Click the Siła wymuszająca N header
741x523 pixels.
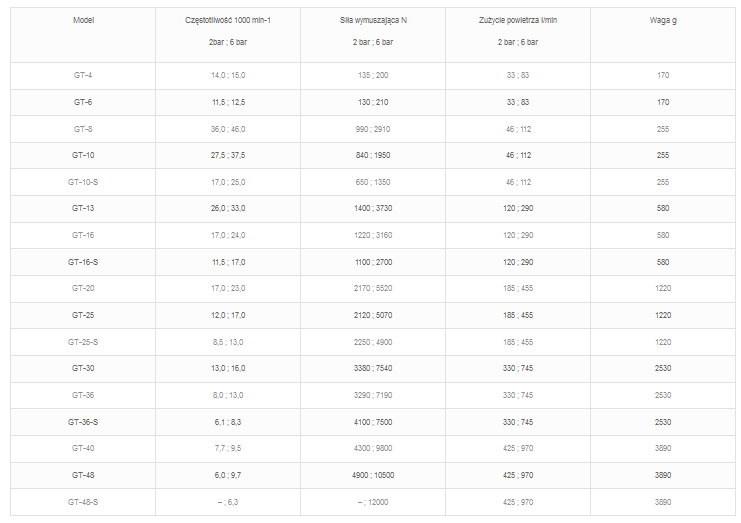[x=373, y=20]
